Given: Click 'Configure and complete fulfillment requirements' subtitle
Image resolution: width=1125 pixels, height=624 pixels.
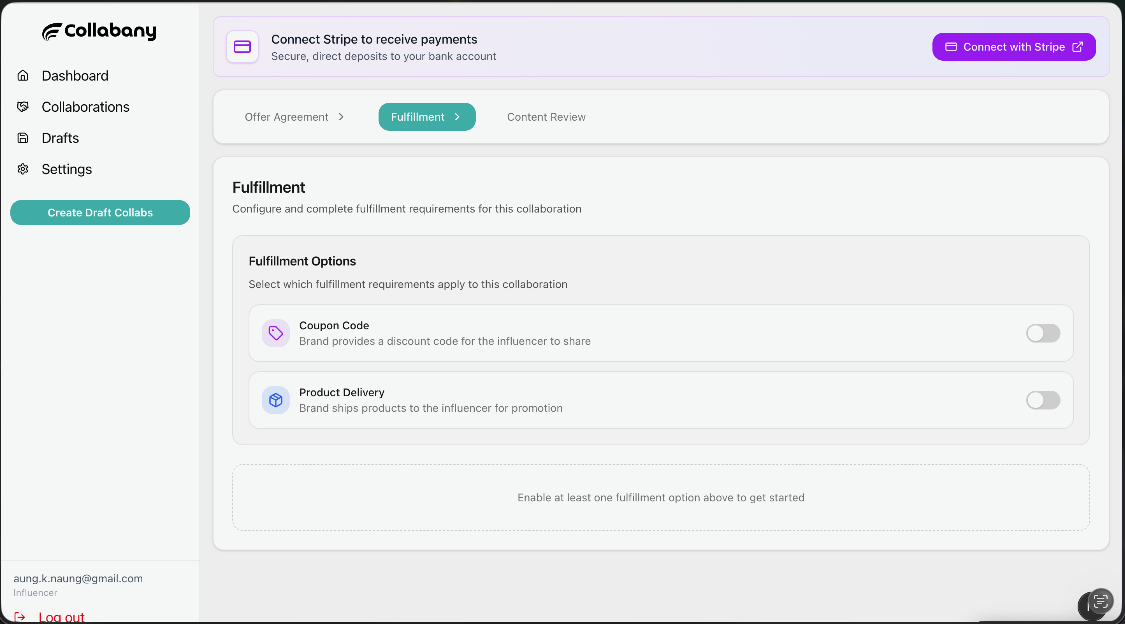Looking at the screenshot, I should pyautogui.click(x=407, y=209).
